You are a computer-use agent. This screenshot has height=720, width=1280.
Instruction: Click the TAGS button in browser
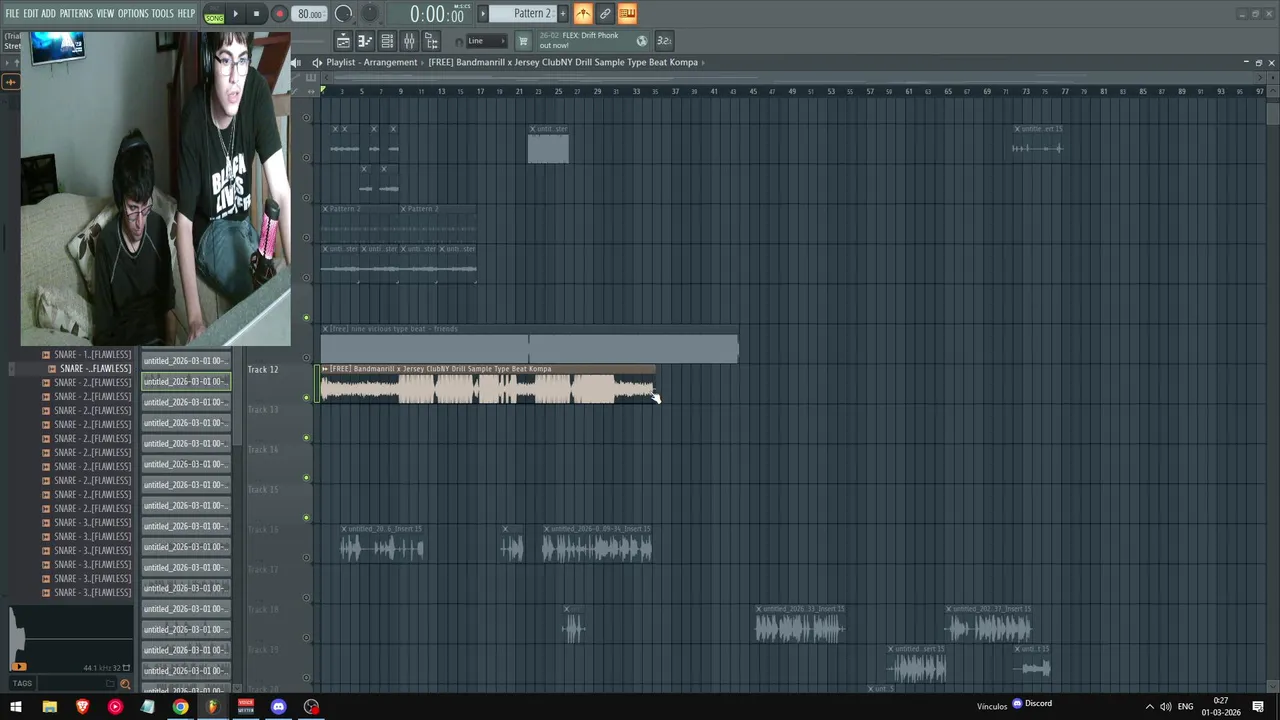click(x=22, y=684)
